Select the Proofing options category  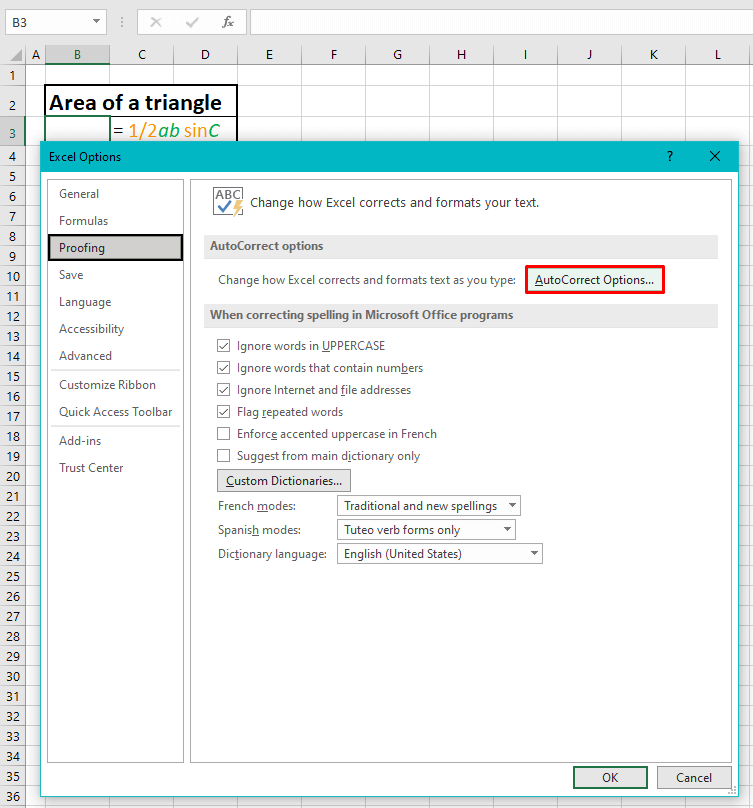(115, 248)
